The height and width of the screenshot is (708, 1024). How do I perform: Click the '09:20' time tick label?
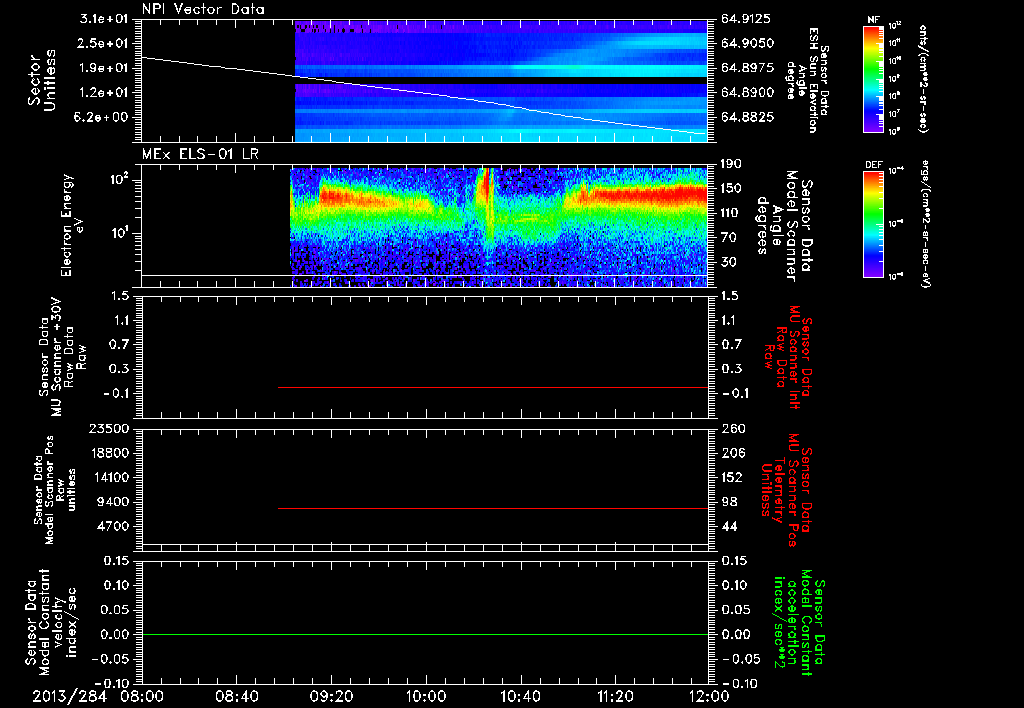[331, 696]
